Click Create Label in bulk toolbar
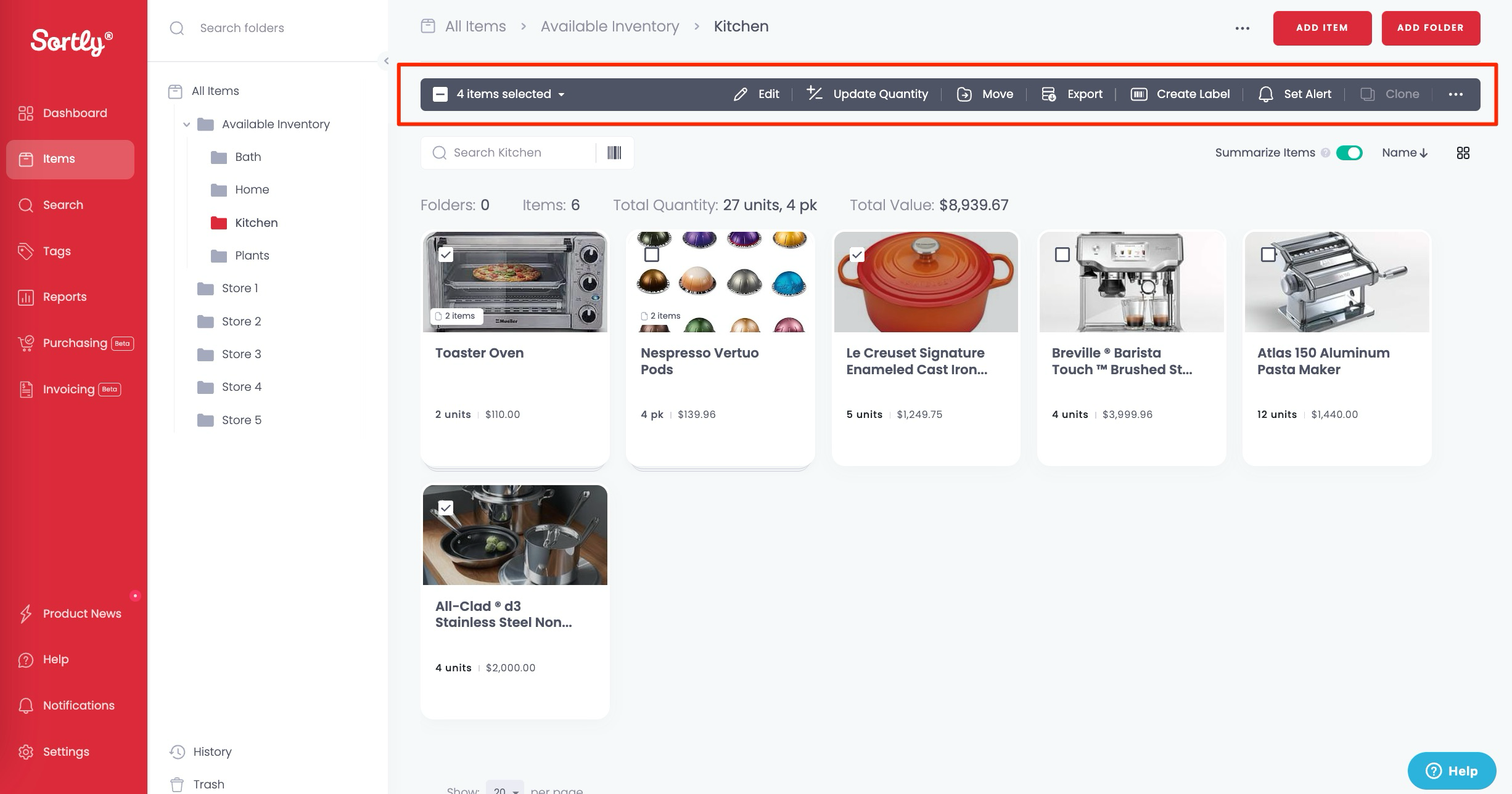This screenshot has height=794, width=1512. (1180, 94)
